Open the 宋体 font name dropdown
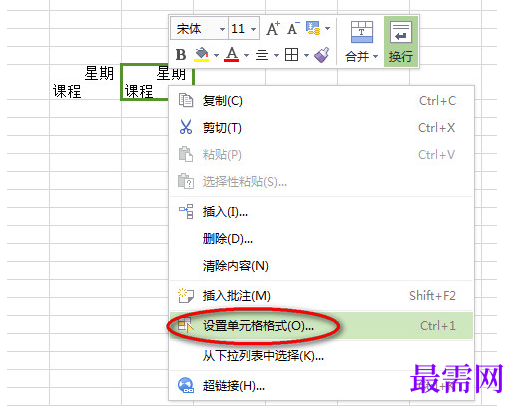The width and height of the screenshot is (522, 410). click(x=200, y=29)
